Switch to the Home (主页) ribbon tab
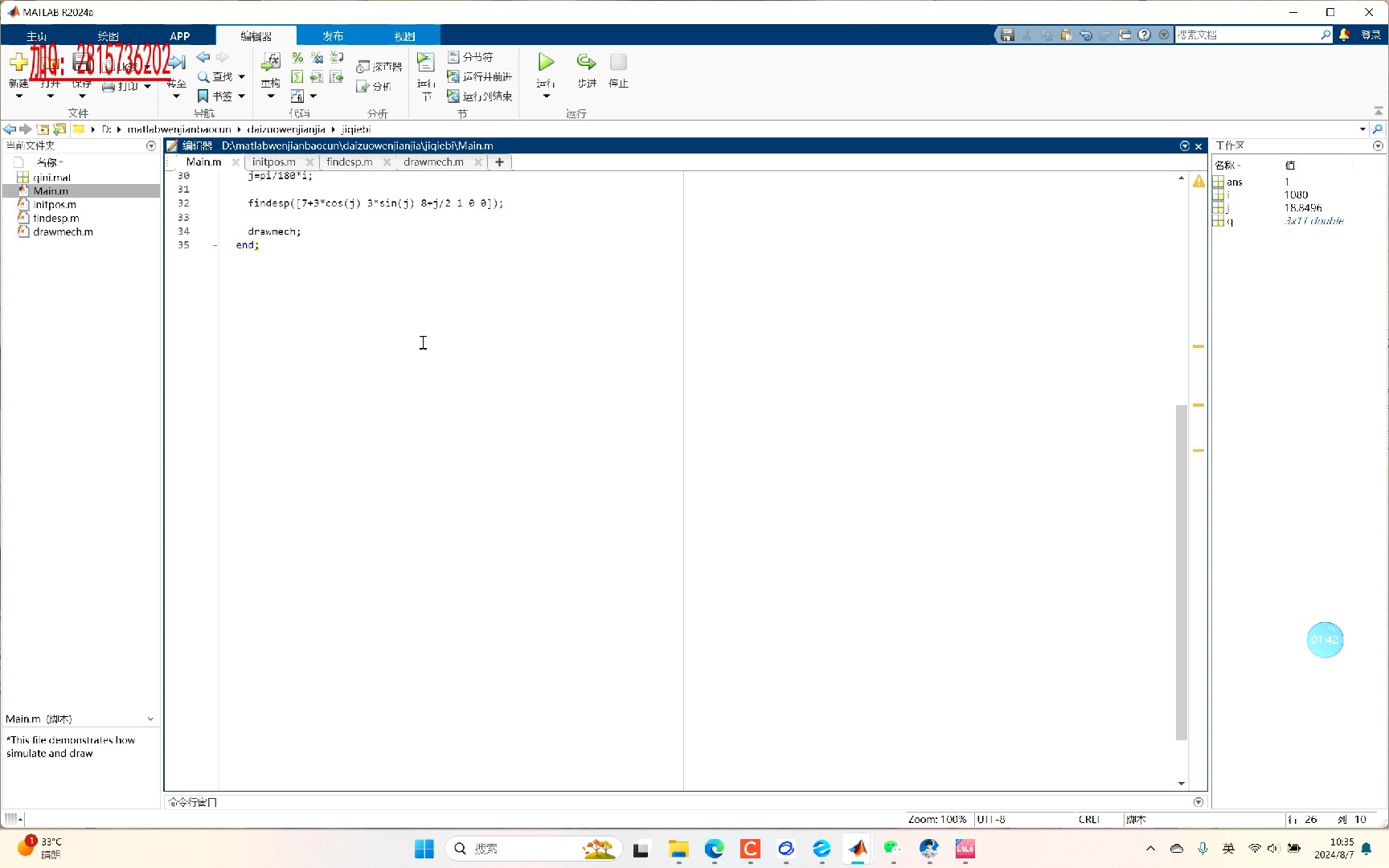 pos(37,36)
